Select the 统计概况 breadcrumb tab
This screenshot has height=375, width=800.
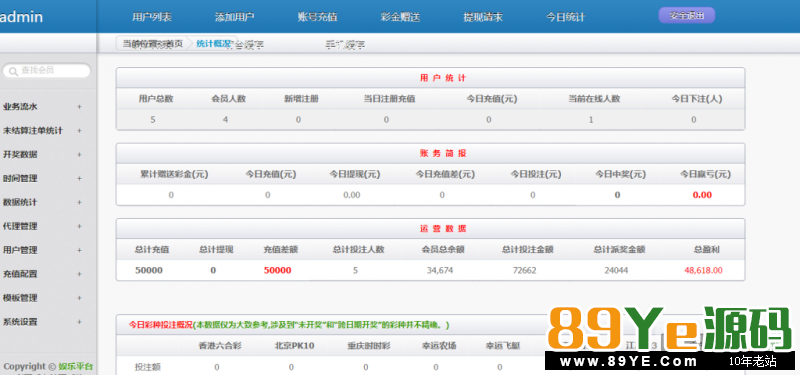click(213, 44)
